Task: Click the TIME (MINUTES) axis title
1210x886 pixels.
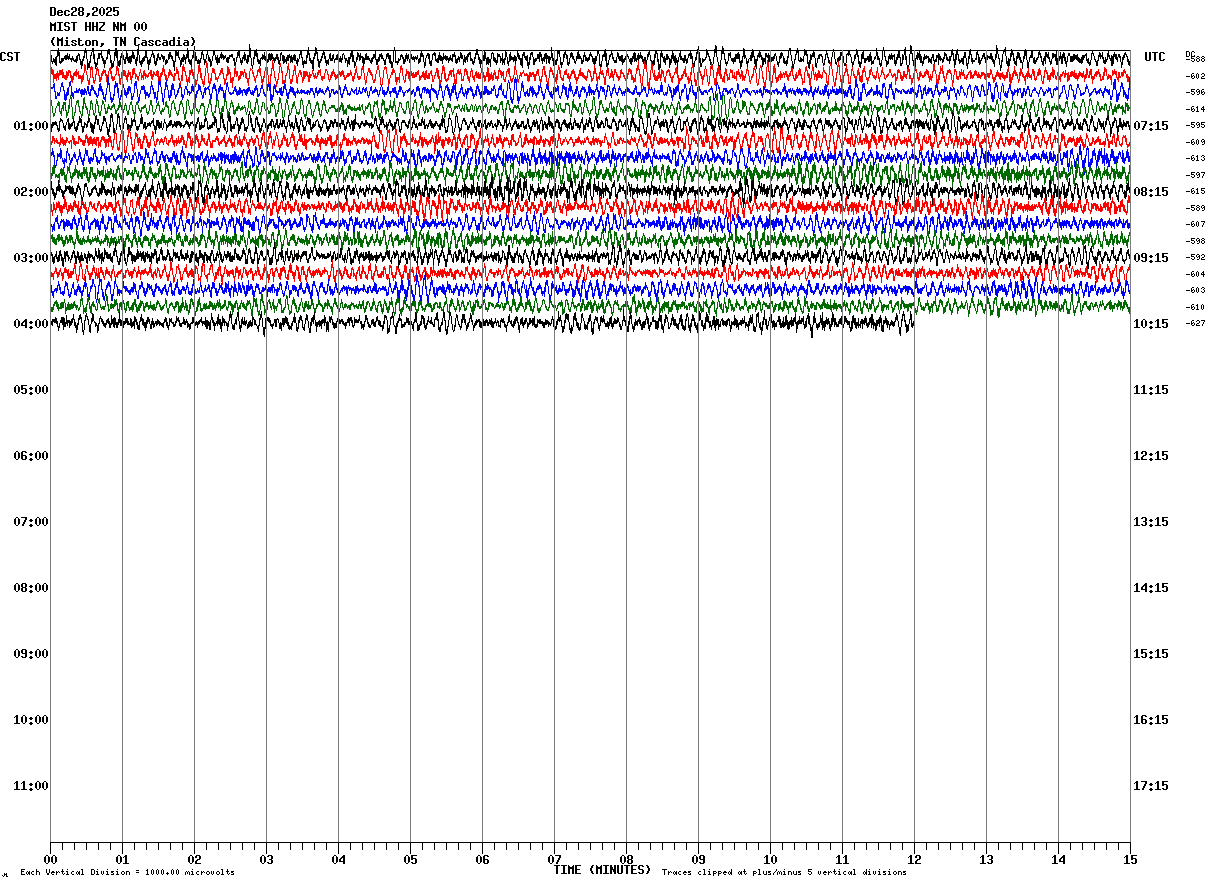Action: [x=602, y=870]
